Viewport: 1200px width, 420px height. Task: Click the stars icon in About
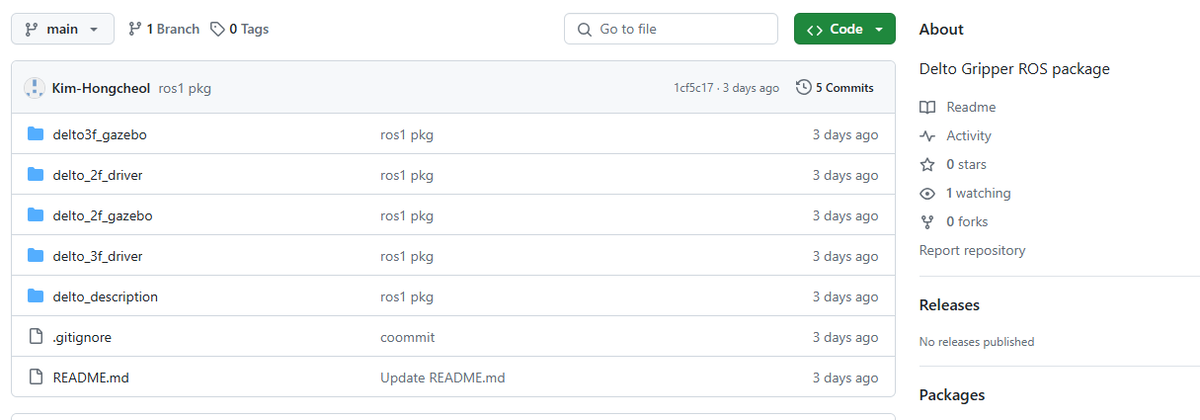(928, 164)
